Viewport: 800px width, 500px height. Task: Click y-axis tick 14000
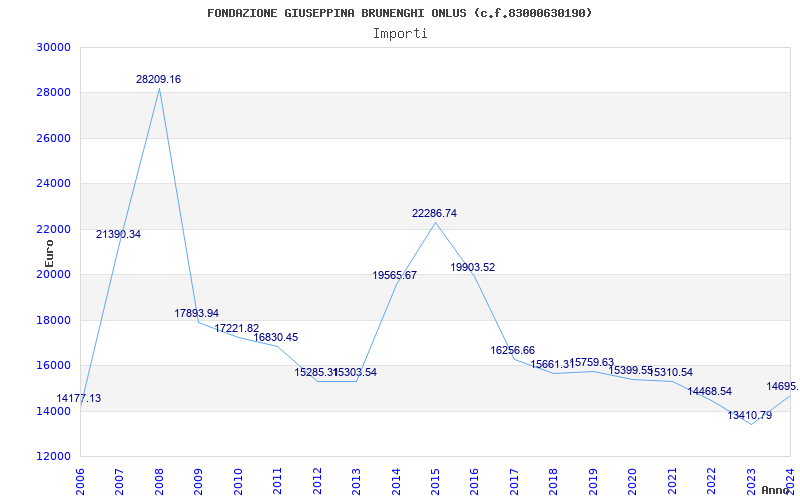tap(53, 411)
